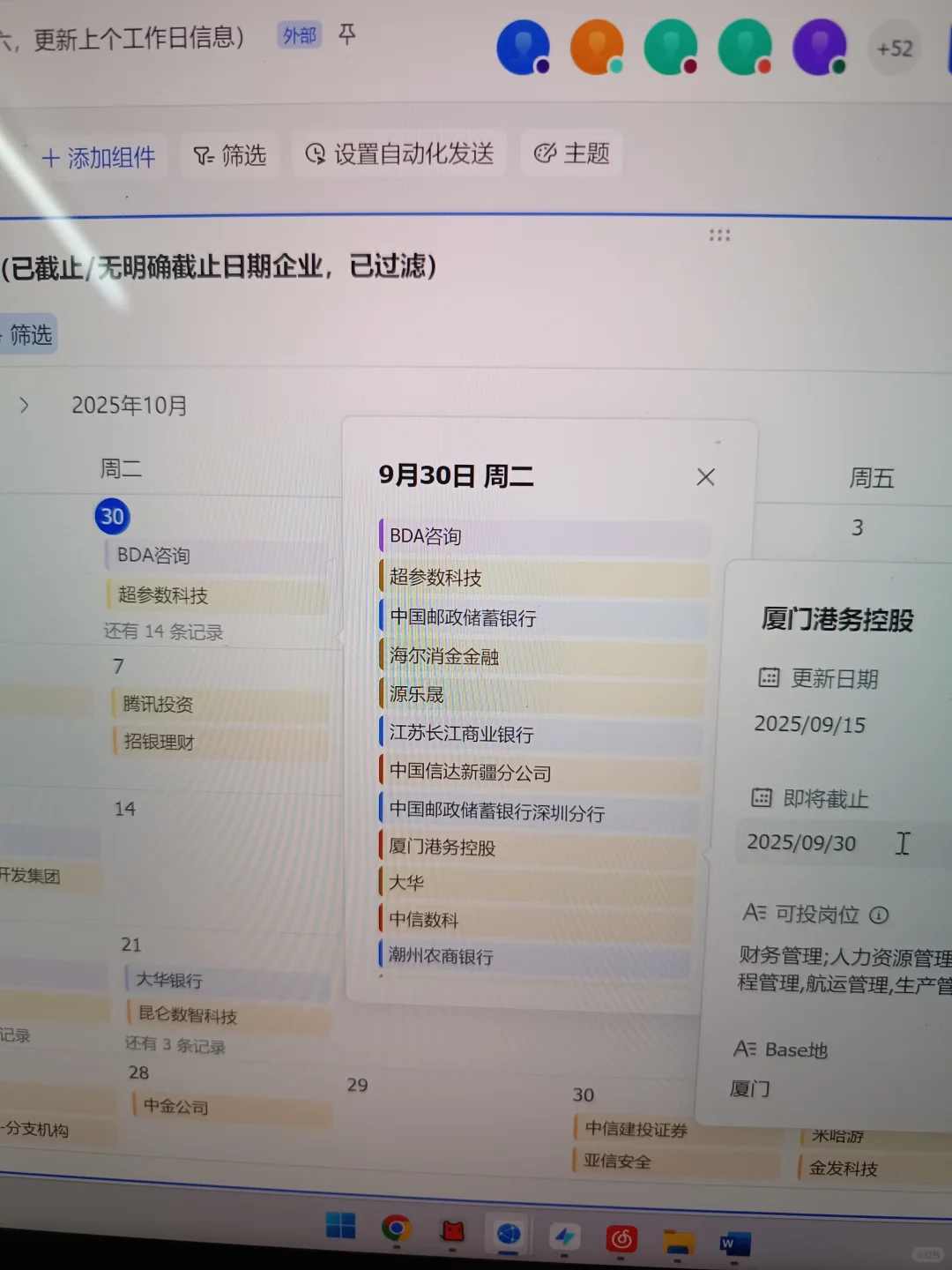Viewport: 952px width, 1270px height.
Task: Open 腾讯投资 calendar entry
Action: 220,704
